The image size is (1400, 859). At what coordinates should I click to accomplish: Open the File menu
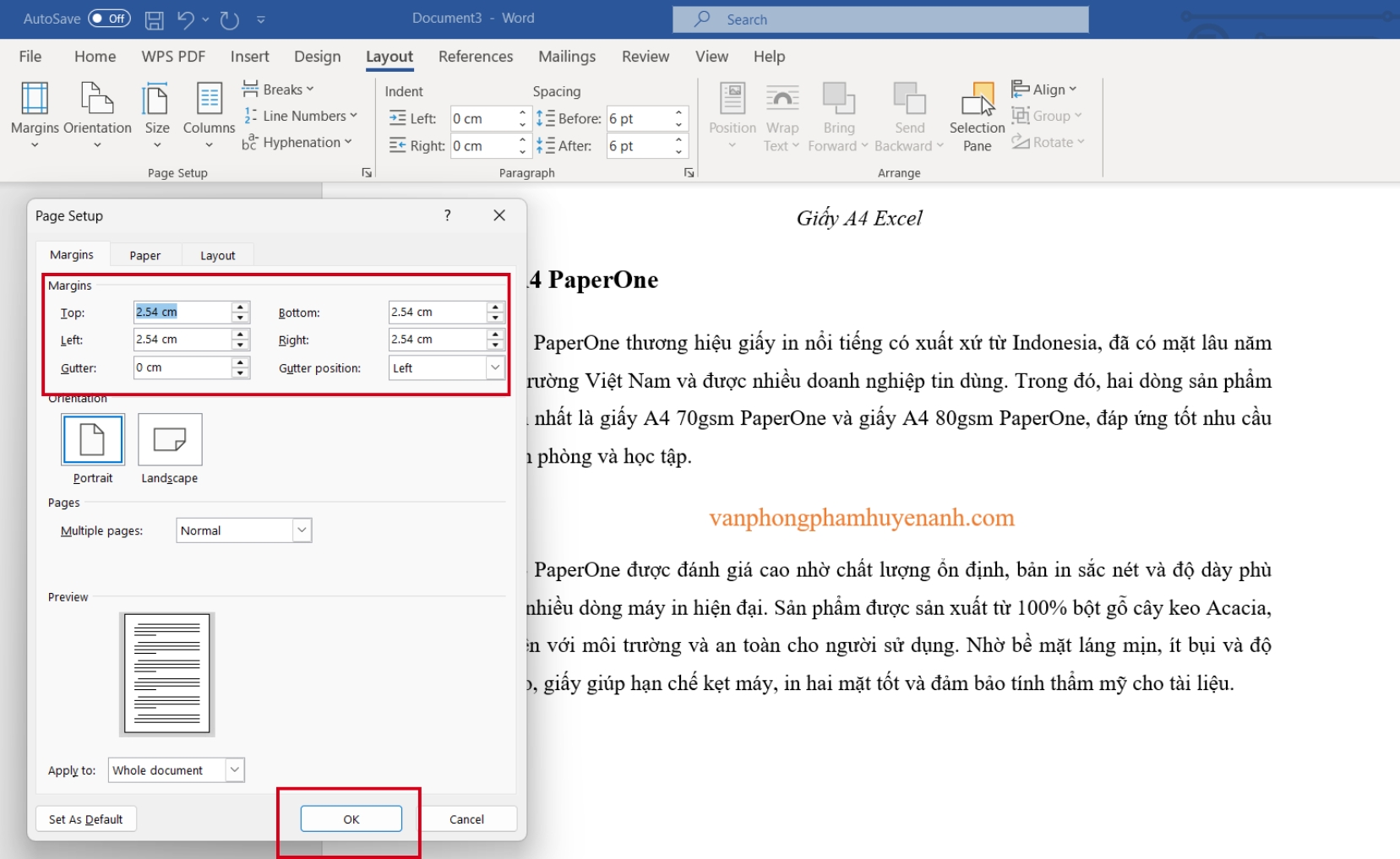pyautogui.click(x=30, y=57)
